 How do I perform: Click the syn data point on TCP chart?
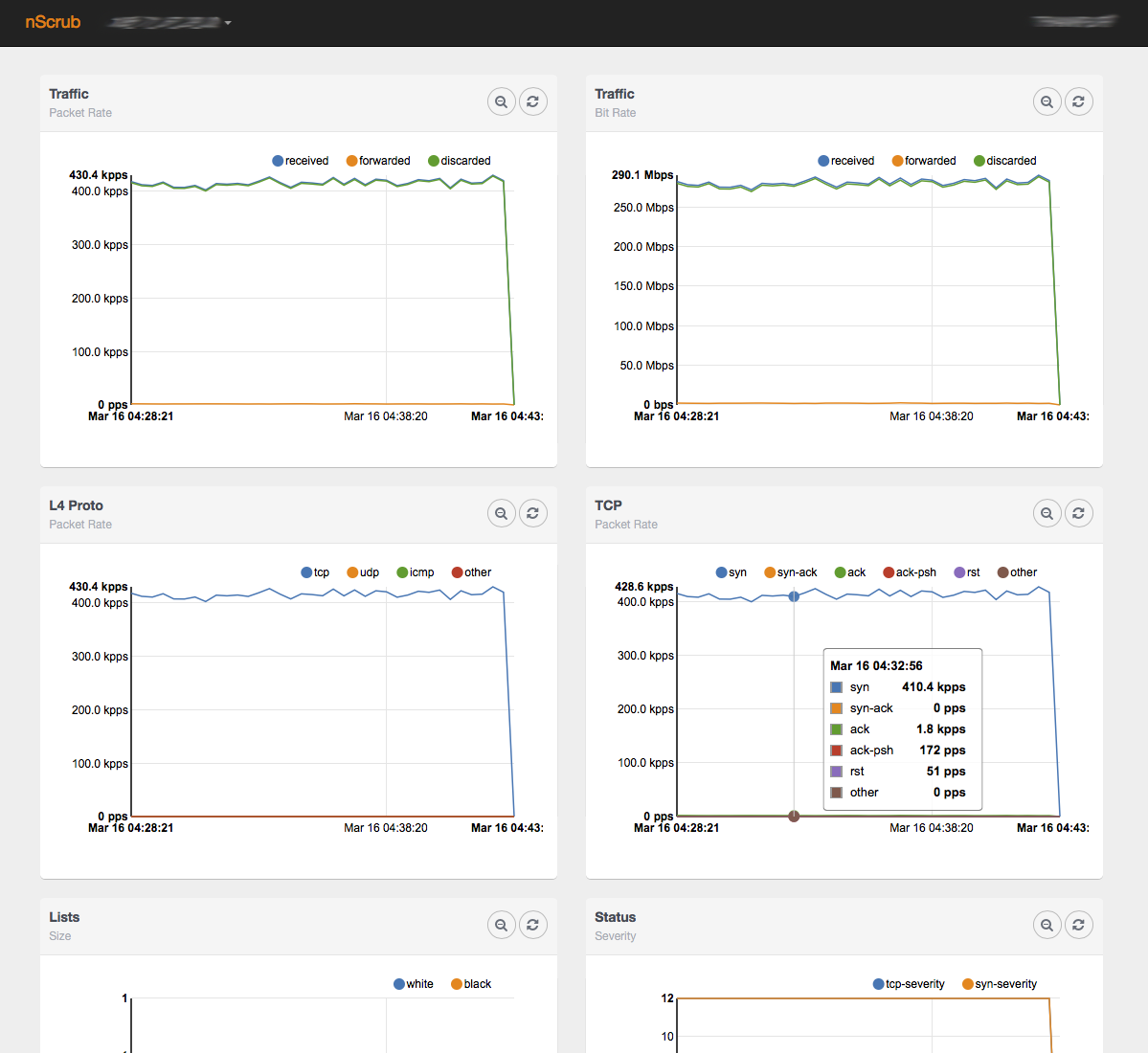point(794,596)
